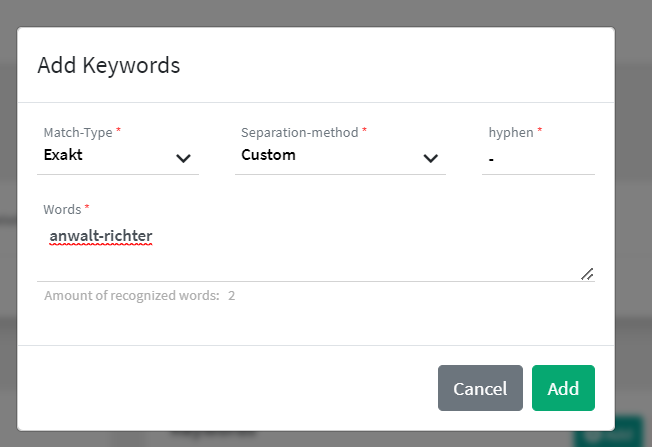Open the Separation-method dropdown showing Custom

(330, 156)
